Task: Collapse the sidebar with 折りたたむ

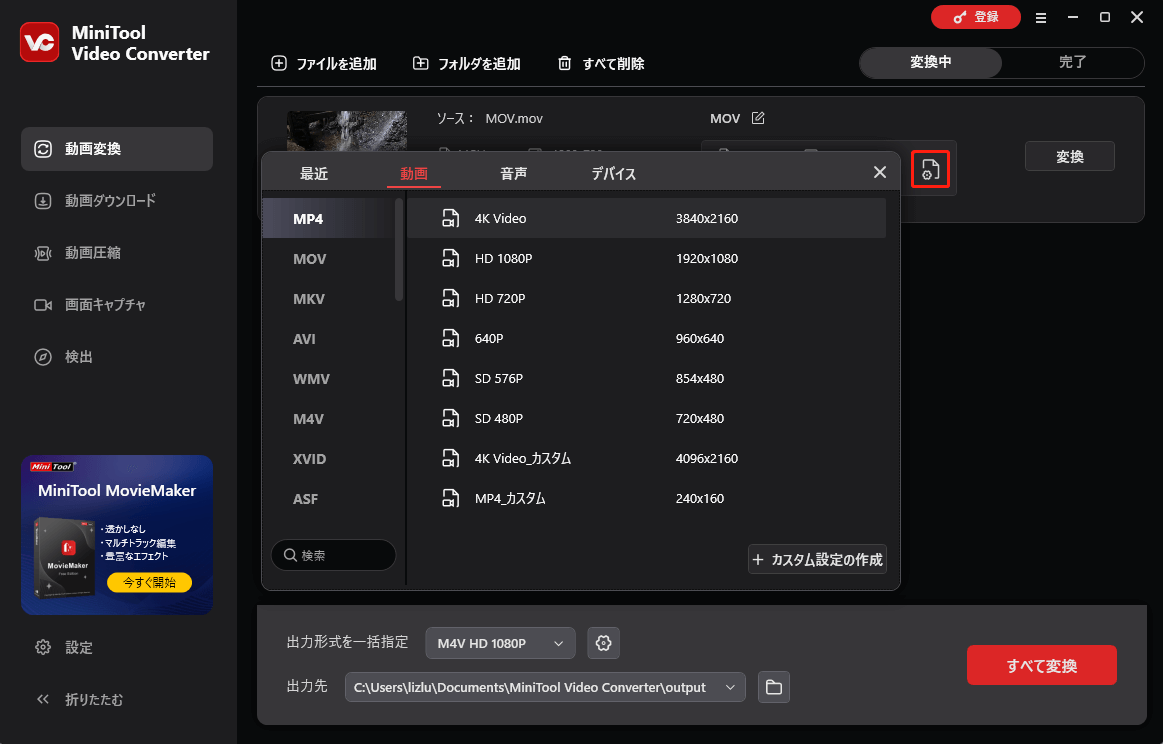Action: pos(79,699)
